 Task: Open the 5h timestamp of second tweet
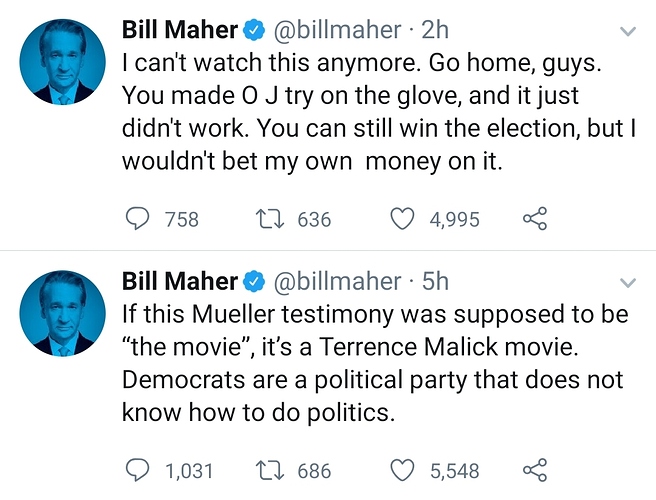(x=435, y=281)
